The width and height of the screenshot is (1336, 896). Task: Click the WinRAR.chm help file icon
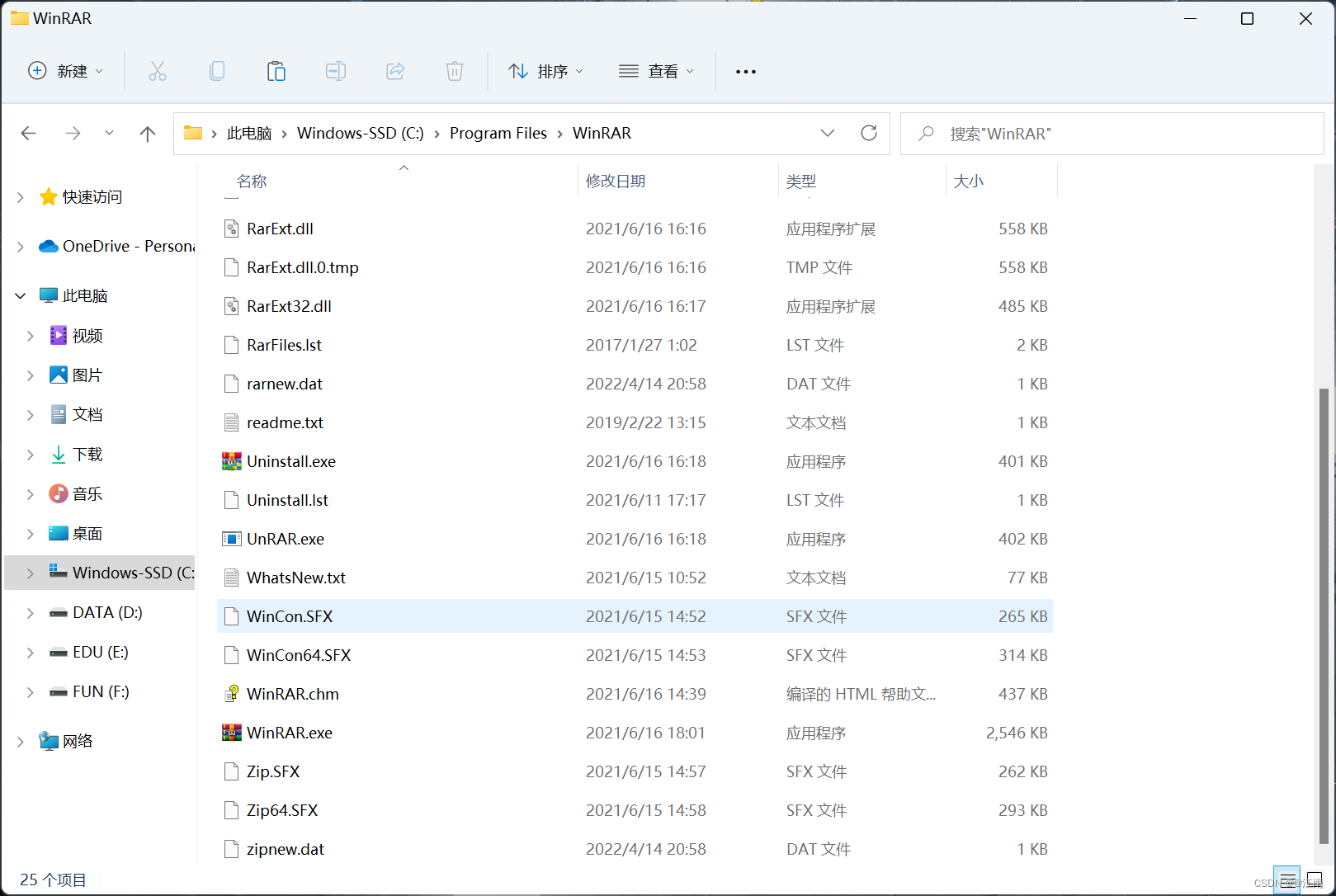tap(232, 694)
